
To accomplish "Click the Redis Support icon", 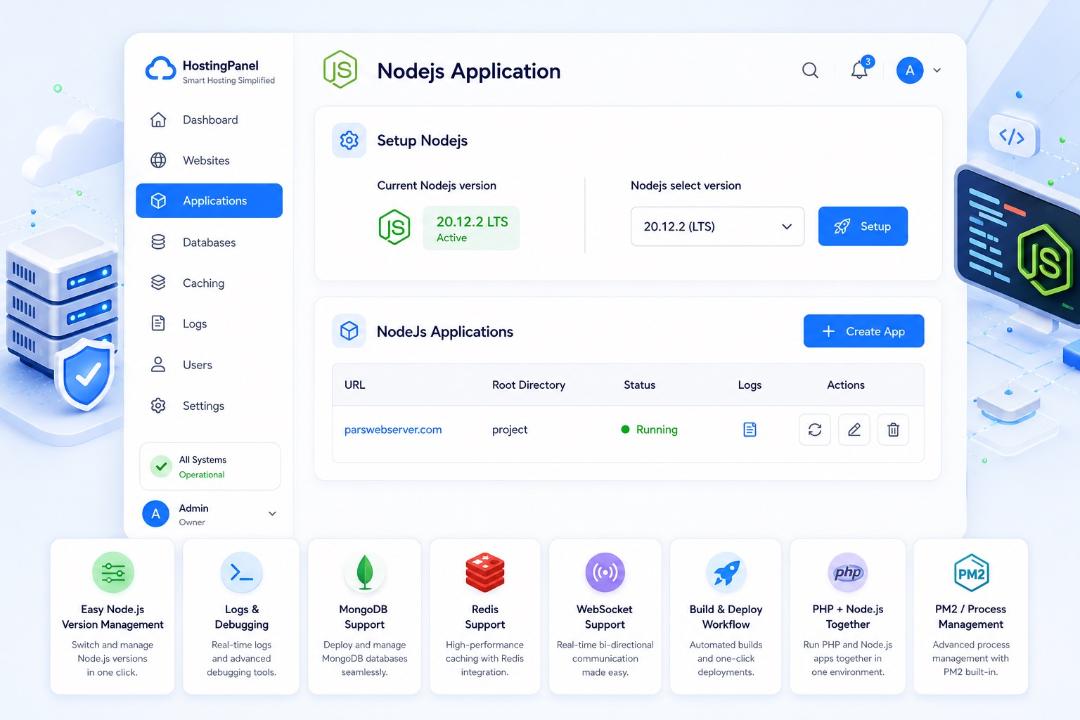I will point(485,573).
